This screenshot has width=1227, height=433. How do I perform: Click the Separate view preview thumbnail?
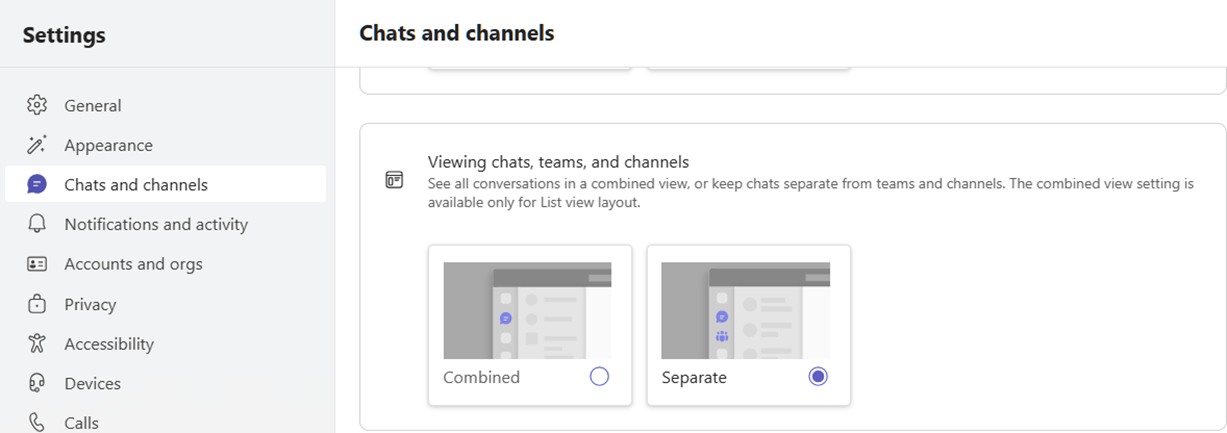[745, 310]
